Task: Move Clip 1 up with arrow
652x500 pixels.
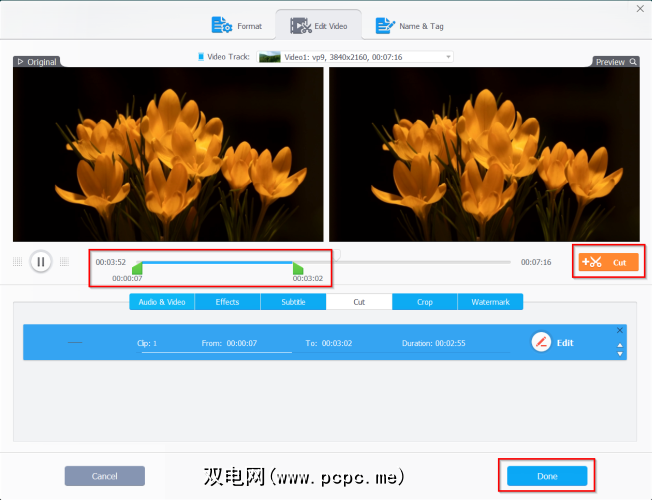Action: tap(620, 345)
